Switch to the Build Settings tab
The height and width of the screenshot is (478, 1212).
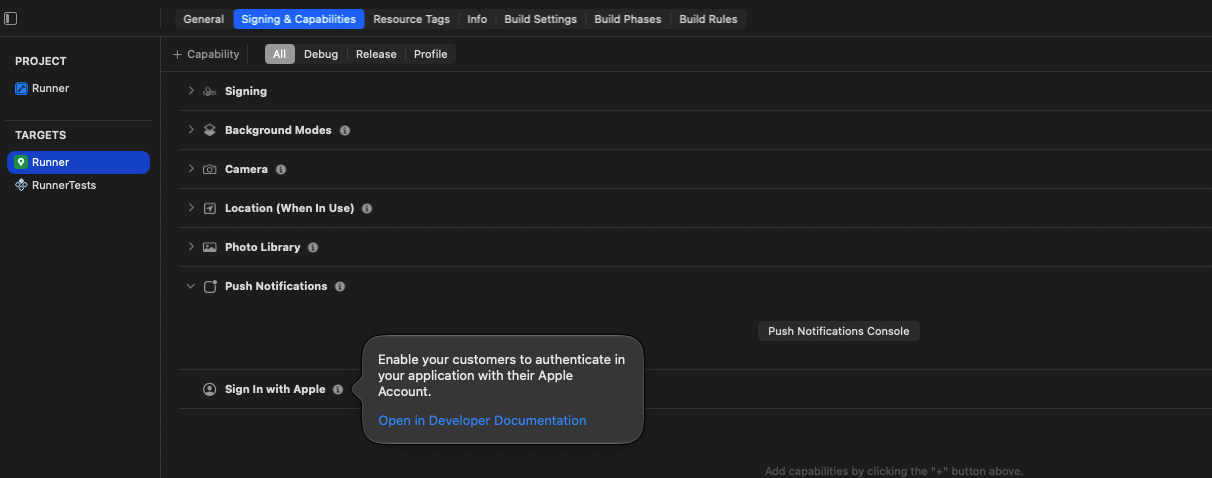(x=541, y=19)
